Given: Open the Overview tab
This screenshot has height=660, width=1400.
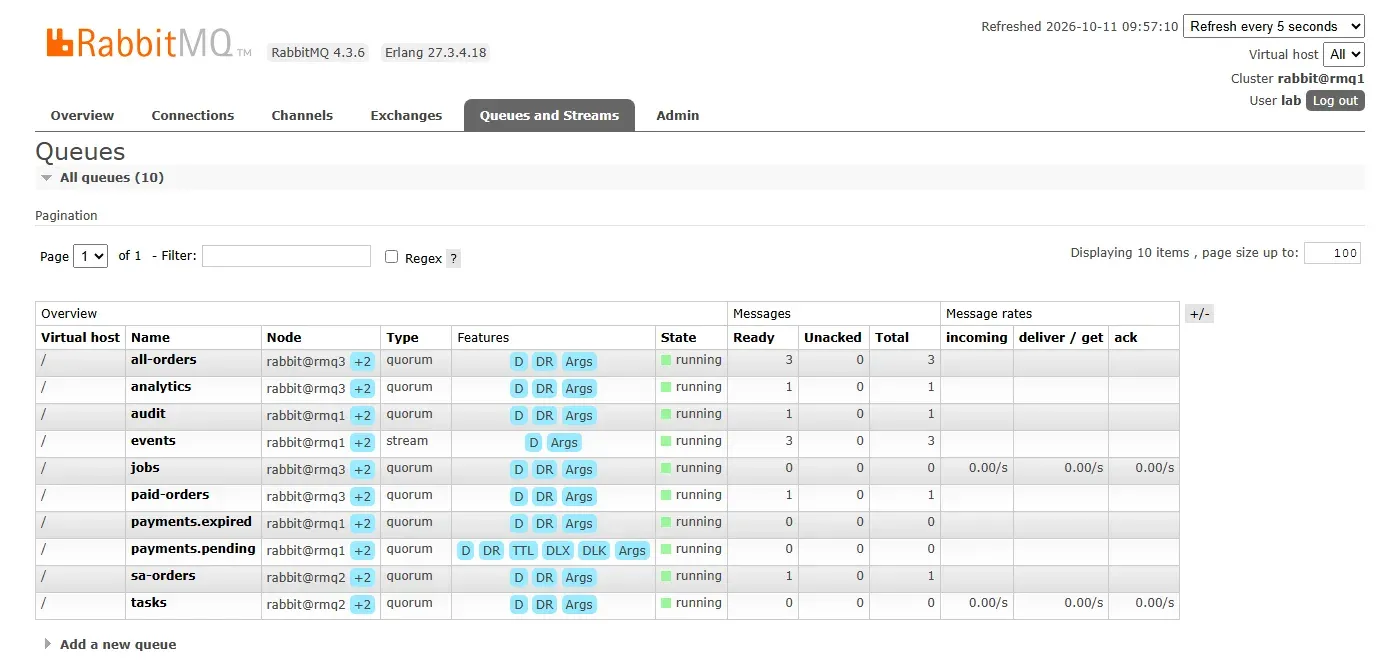Looking at the screenshot, I should [x=82, y=115].
